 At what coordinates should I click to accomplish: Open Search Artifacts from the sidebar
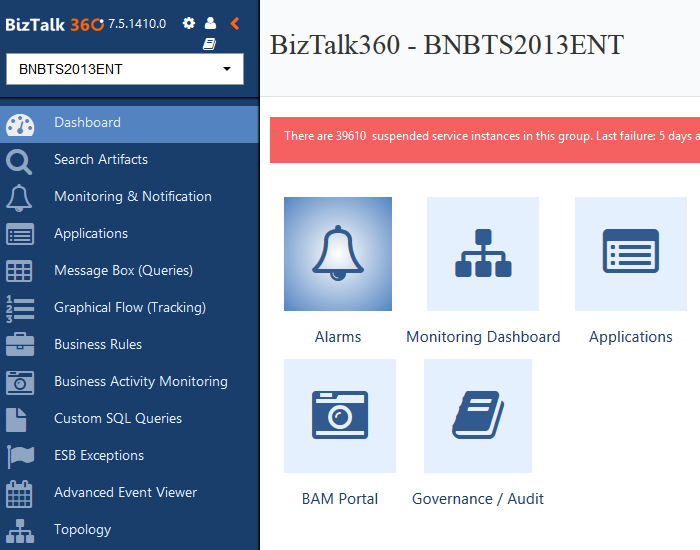(100, 160)
